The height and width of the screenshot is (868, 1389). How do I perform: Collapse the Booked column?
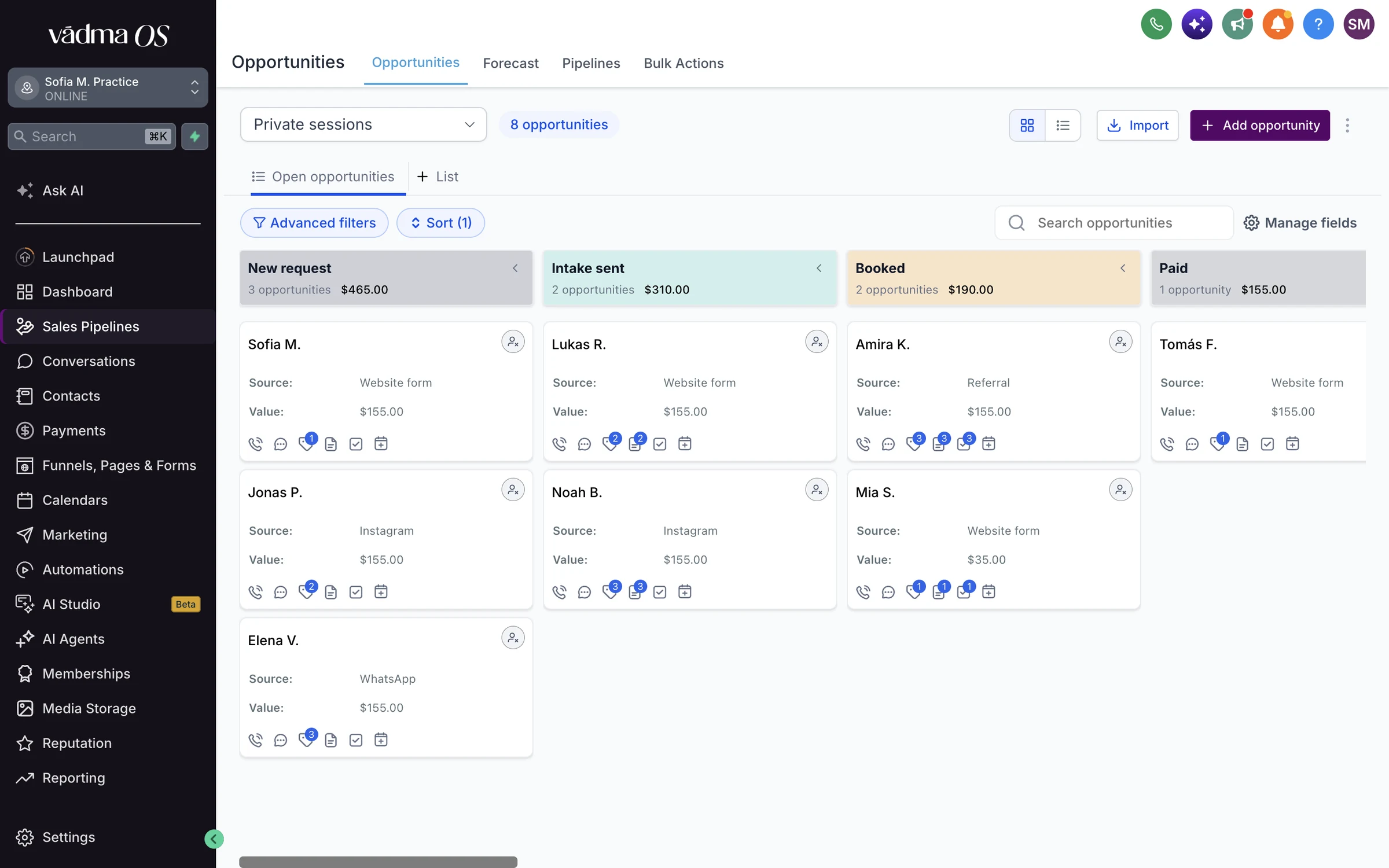point(1123,268)
